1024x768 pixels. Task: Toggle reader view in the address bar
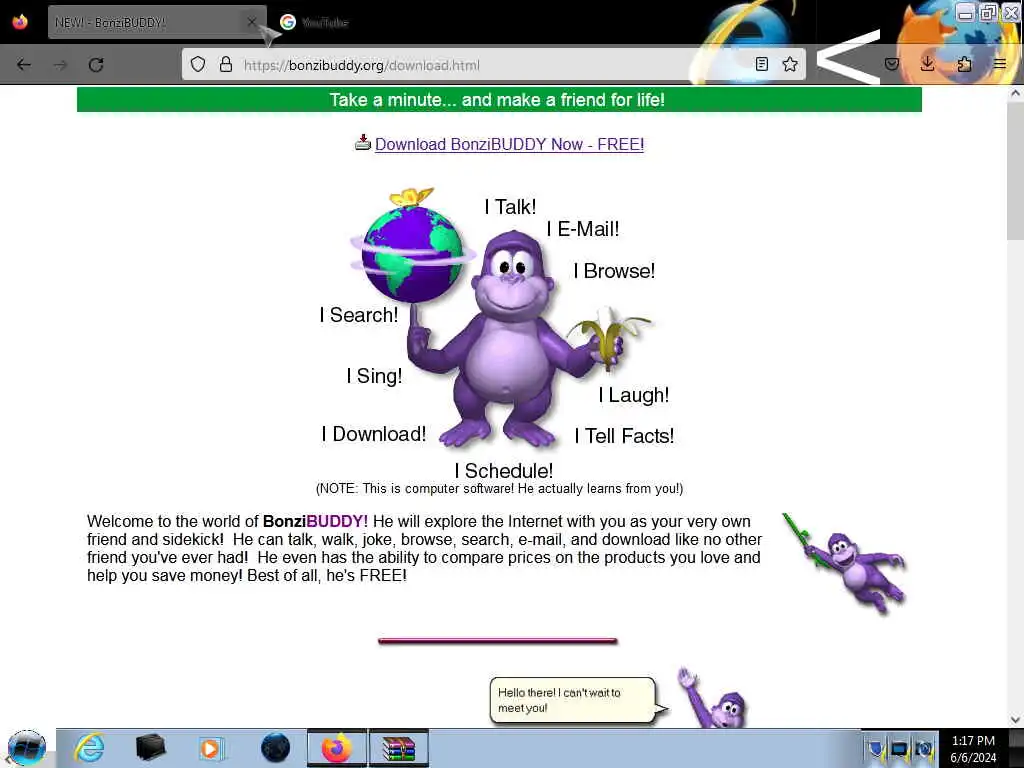[x=761, y=64]
